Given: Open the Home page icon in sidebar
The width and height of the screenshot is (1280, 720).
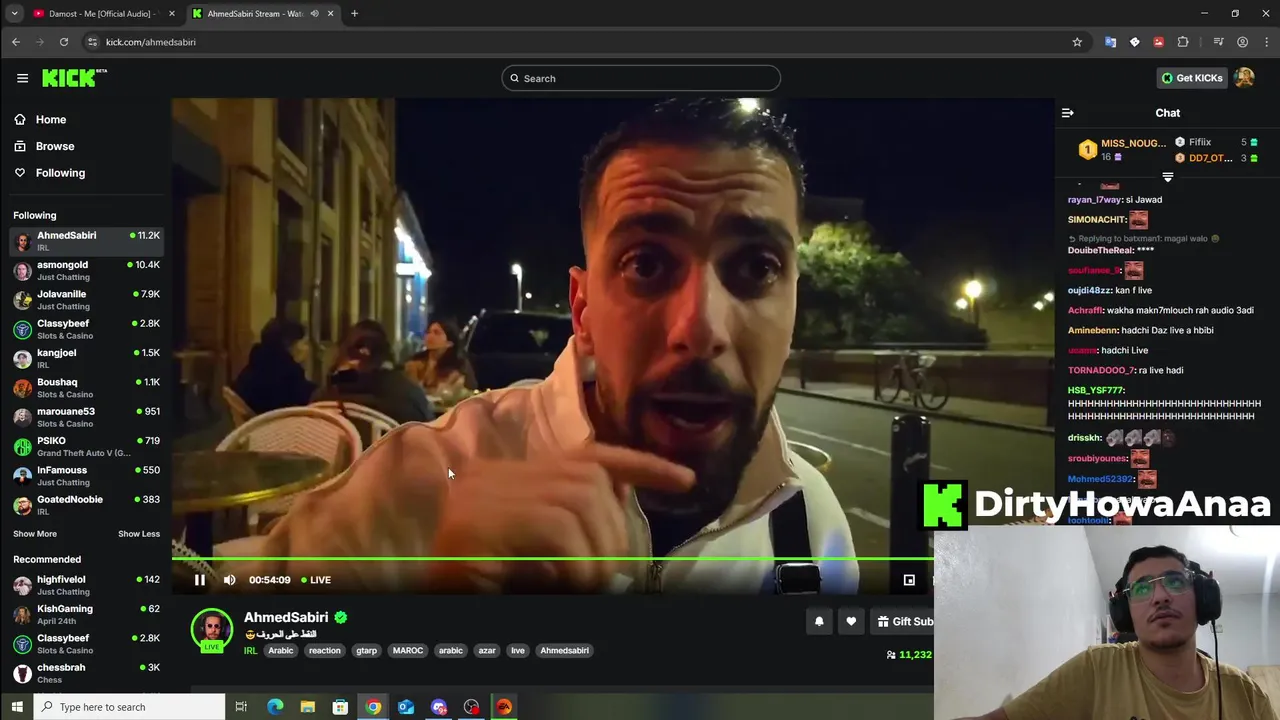Looking at the screenshot, I should pos(20,119).
